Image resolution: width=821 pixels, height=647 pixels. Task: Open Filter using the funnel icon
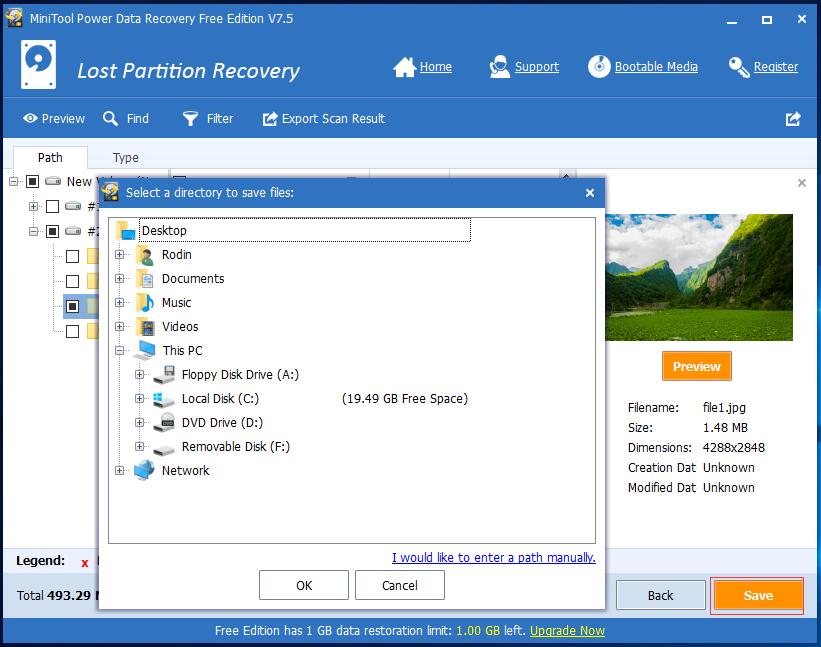[x=190, y=118]
